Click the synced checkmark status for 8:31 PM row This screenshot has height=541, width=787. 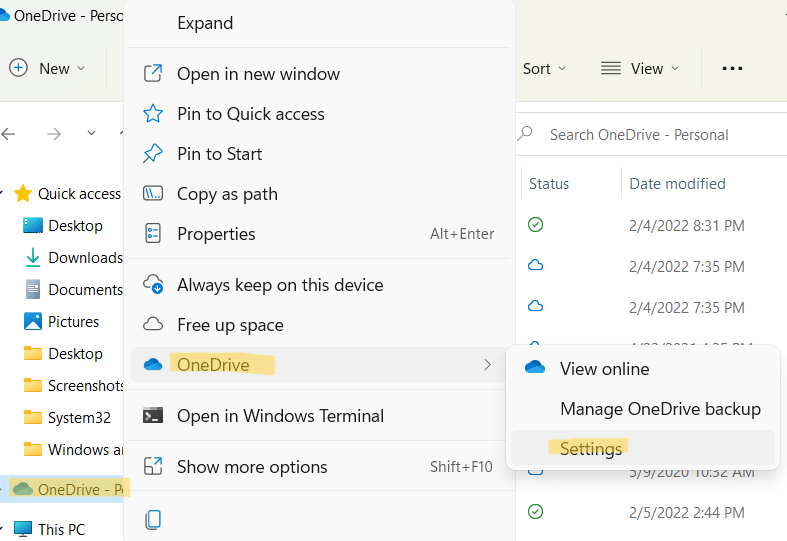click(x=536, y=224)
